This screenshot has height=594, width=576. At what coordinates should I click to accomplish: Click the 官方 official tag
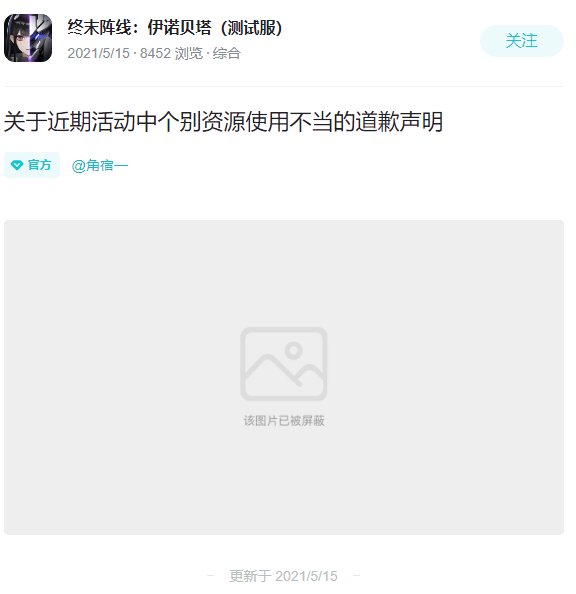coord(32,165)
